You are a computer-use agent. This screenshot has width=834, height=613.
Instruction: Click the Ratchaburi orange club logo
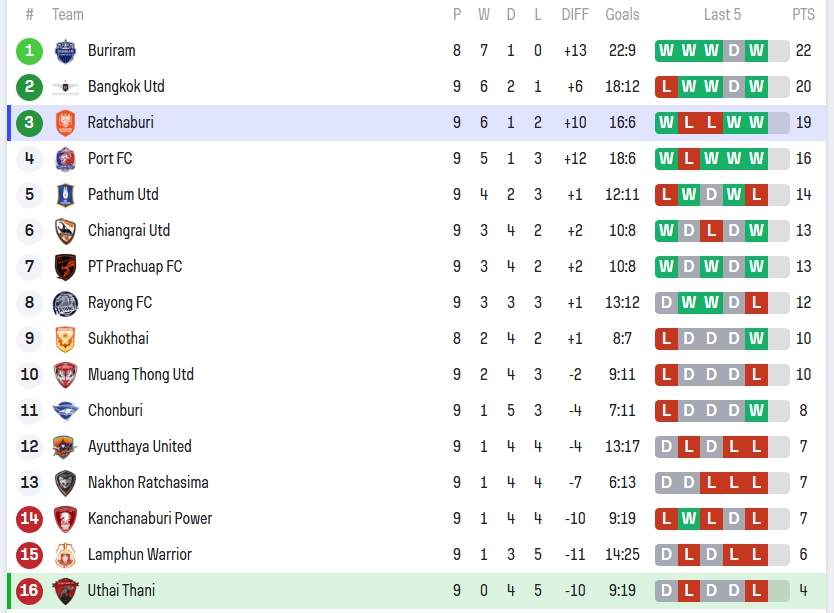click(65, 123)
